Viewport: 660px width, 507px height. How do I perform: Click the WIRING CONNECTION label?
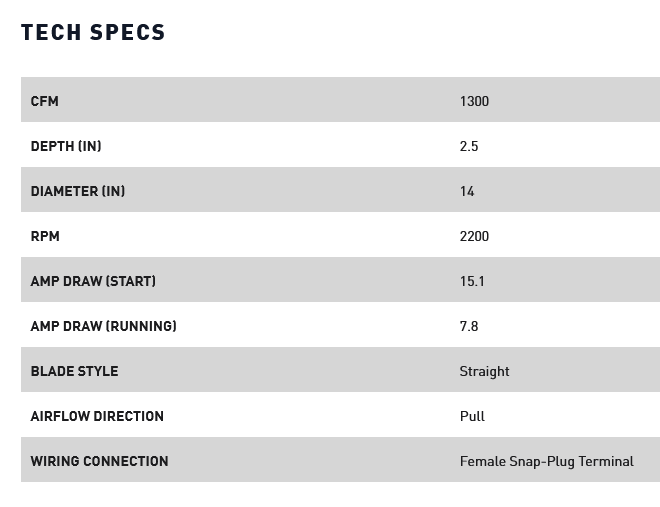(99, 461)
